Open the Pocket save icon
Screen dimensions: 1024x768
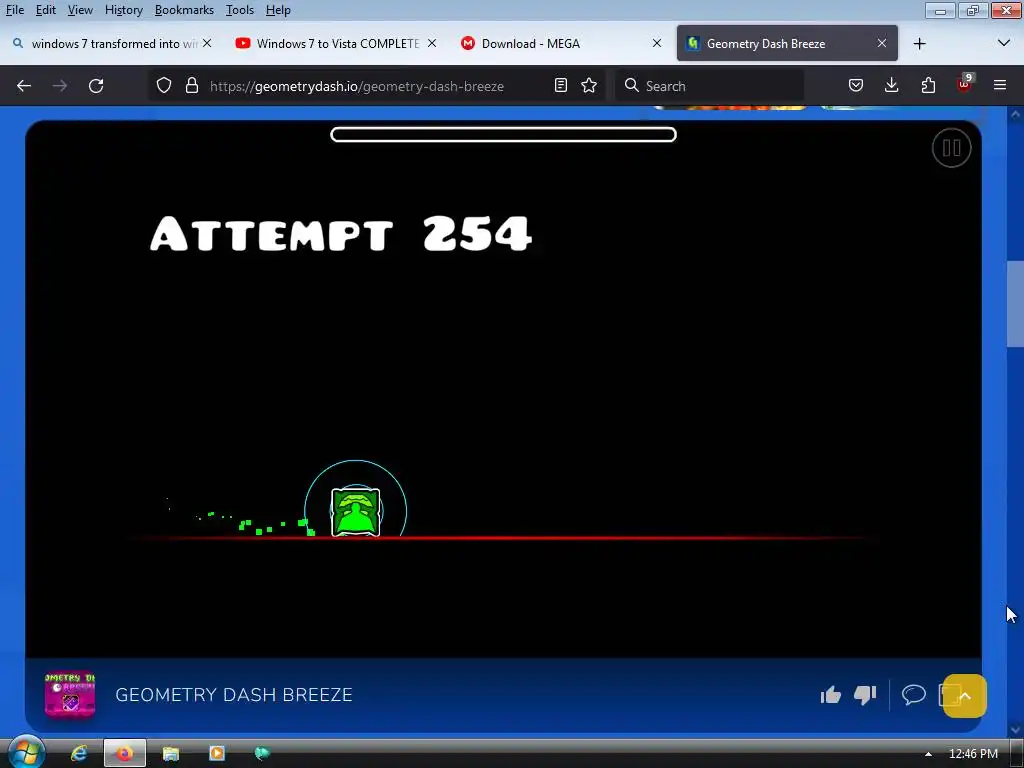(x=856, y=86)
